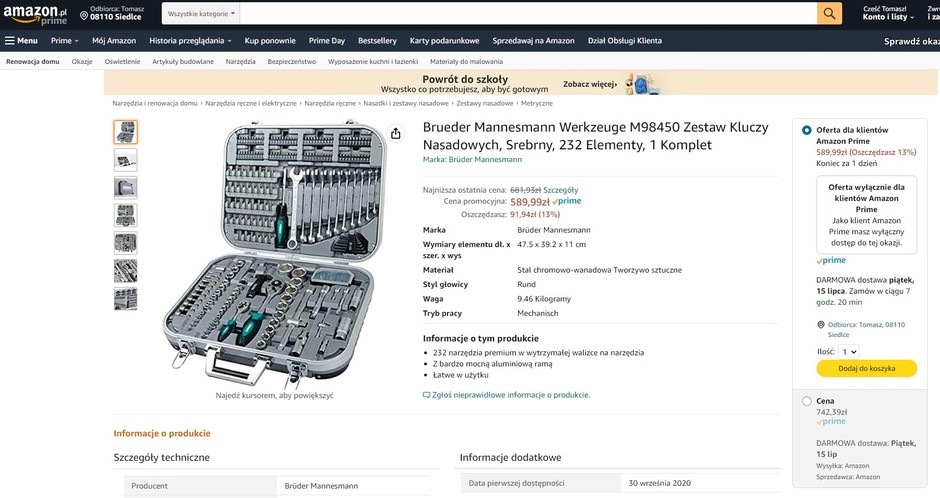Click location icon by Odbiorca: Tomasz, 08110
The width and height of the screenshot is (940, 498).
(x=821, y=325)
